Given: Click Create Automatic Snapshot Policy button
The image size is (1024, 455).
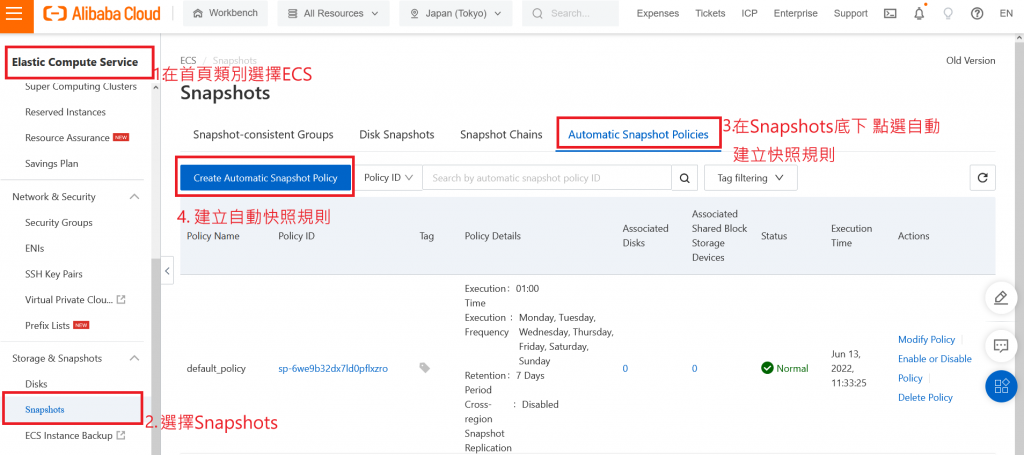Looking at the screenshot, I should pos(265,178).
